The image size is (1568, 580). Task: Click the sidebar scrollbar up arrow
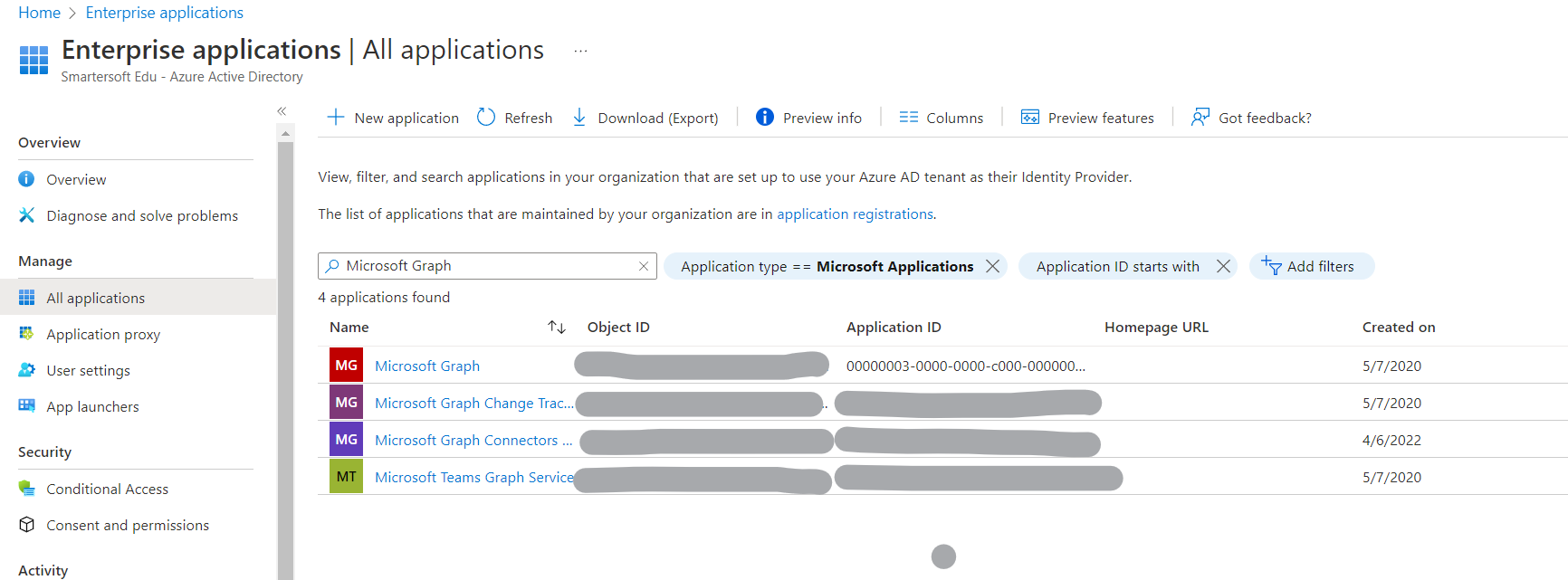pyautogui.click(x=286, y=133)
